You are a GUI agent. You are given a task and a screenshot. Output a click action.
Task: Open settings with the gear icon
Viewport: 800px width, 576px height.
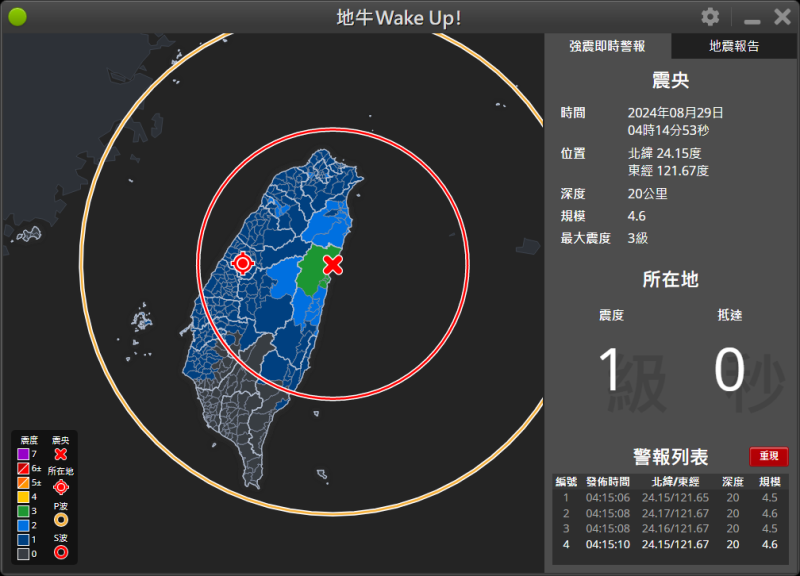point(710,17)
